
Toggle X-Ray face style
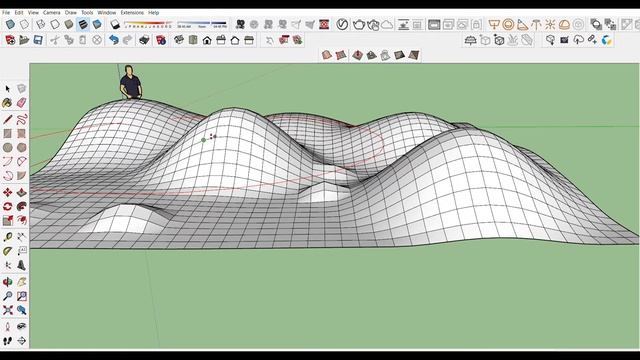pos(10,24)
